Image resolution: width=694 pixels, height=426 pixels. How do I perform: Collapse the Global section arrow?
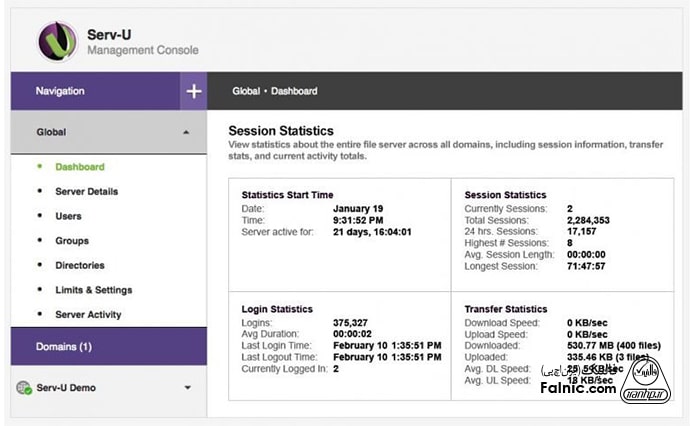pos(185,132)
